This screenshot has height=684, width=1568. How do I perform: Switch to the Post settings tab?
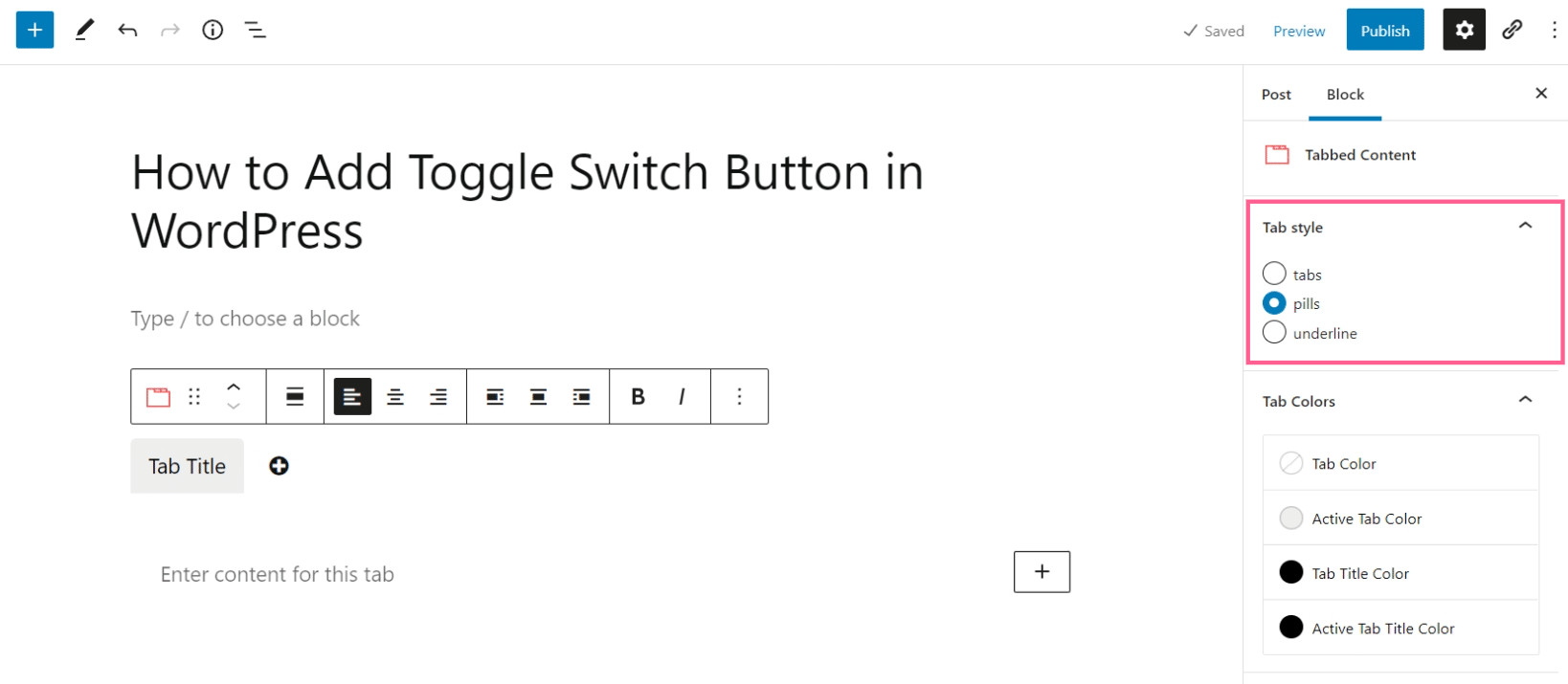pos(1276,94)
